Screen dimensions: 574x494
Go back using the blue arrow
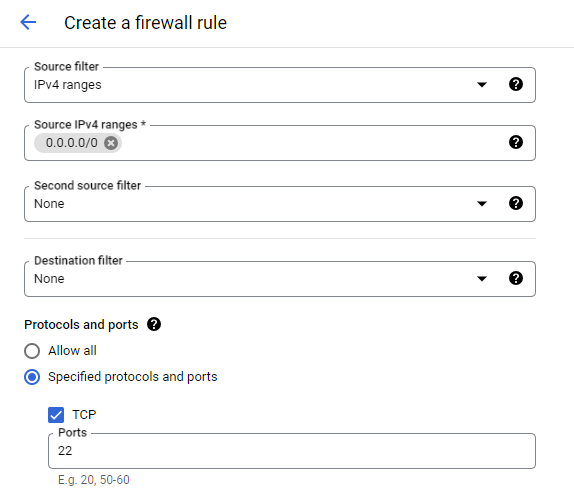pos(28,22)
